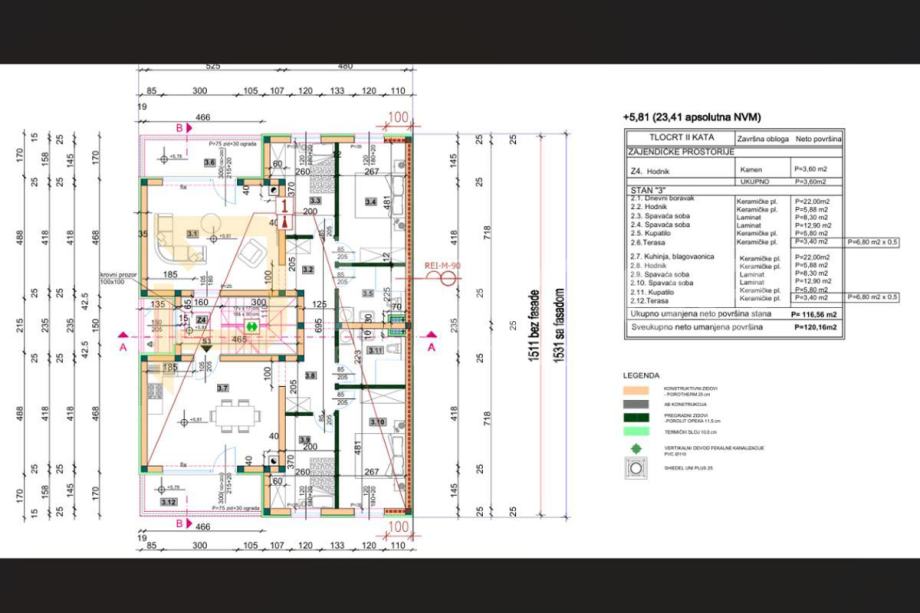The width and height of the screenshot is (920, 613).
Task: Click the light green thermal block swatch
Action: tap(636, 433)
